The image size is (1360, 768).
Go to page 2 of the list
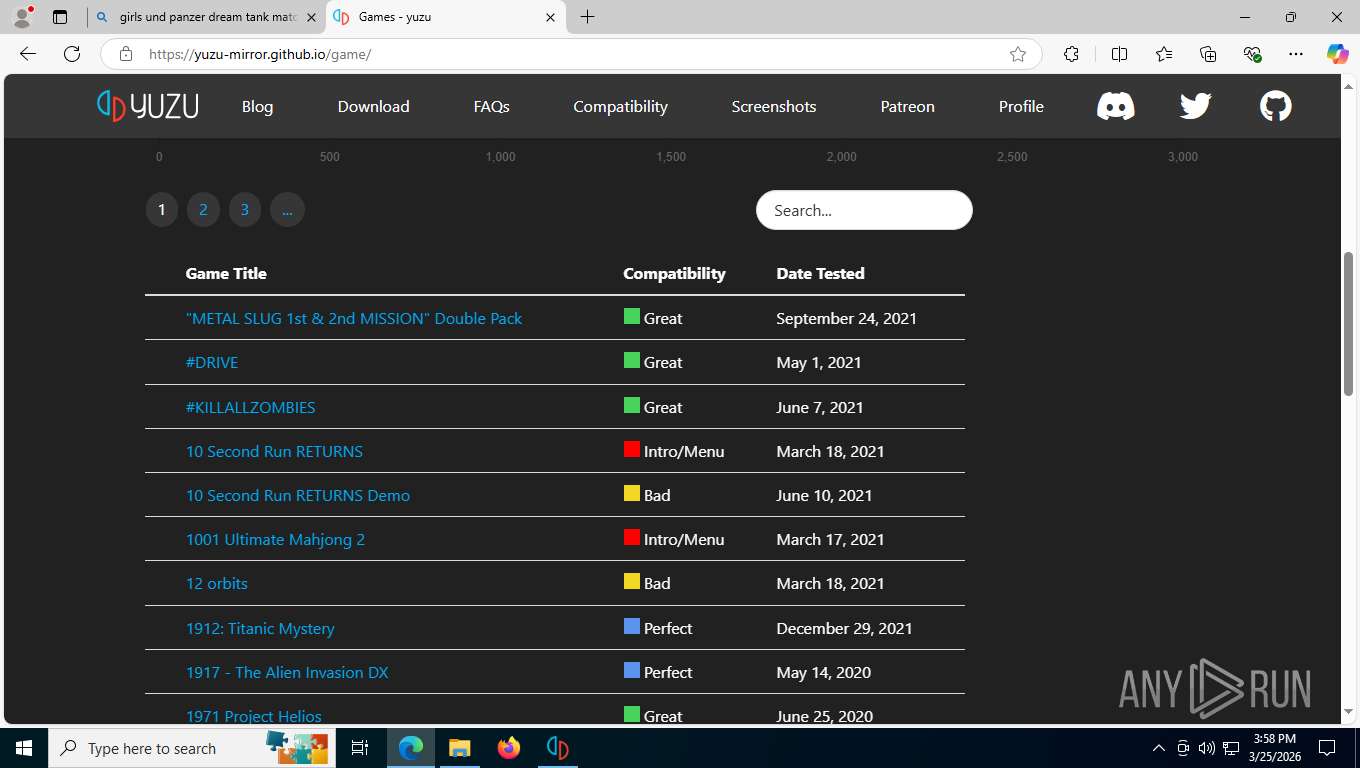[203, 210]
